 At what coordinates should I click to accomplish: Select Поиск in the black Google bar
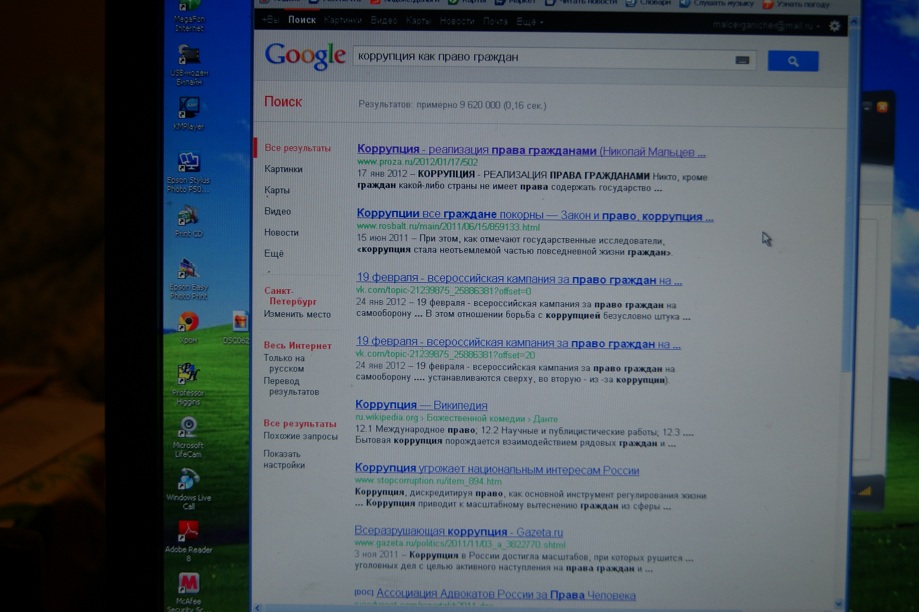302,20
